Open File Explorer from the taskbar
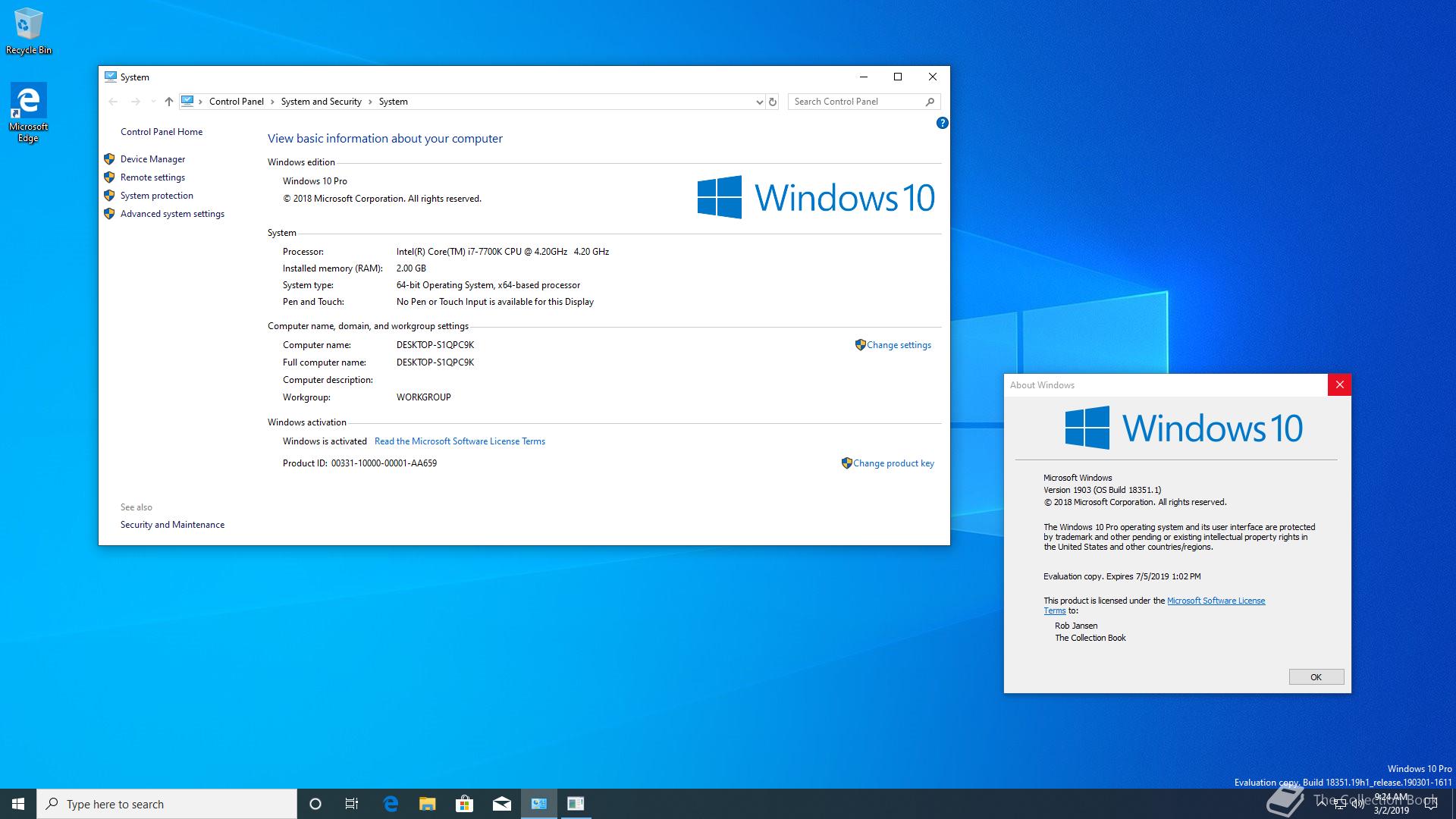 click(428, 804)
